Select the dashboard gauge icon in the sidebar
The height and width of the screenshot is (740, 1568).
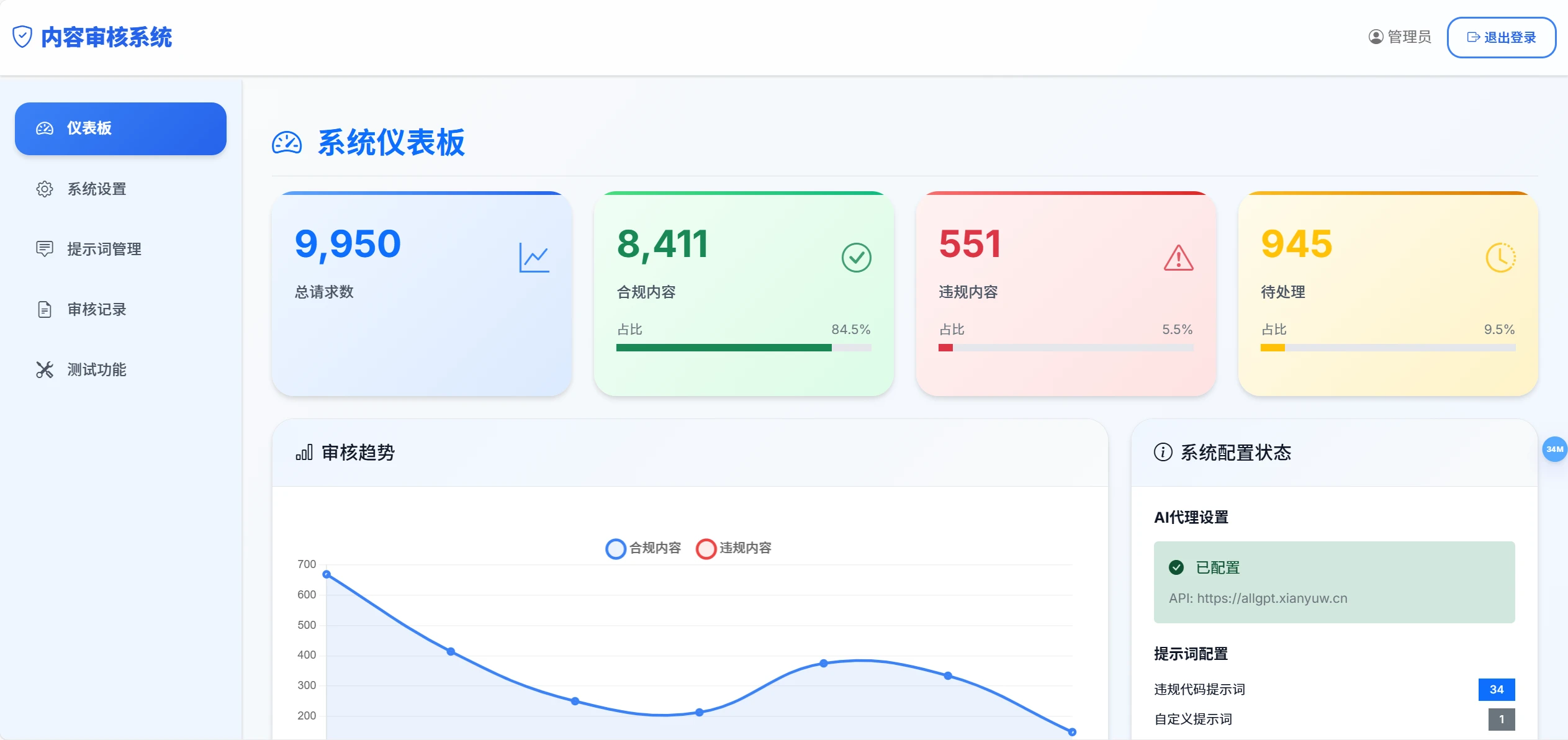(45, 129)
